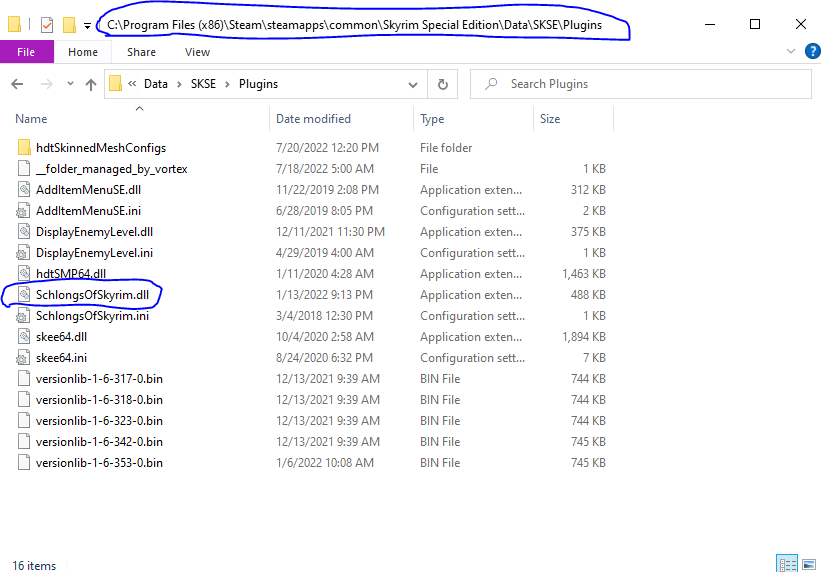Open Customize Quick Access Toolbar dropdown
The image size is (821, 572).
87,25
